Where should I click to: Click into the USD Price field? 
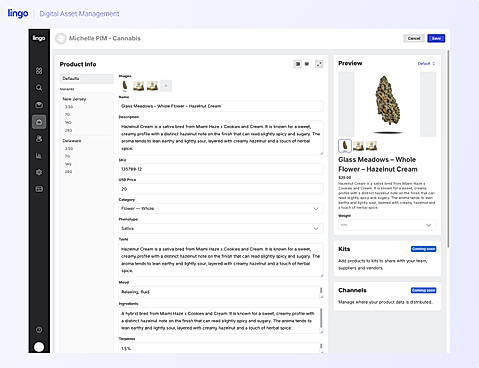tap(220, 189)
